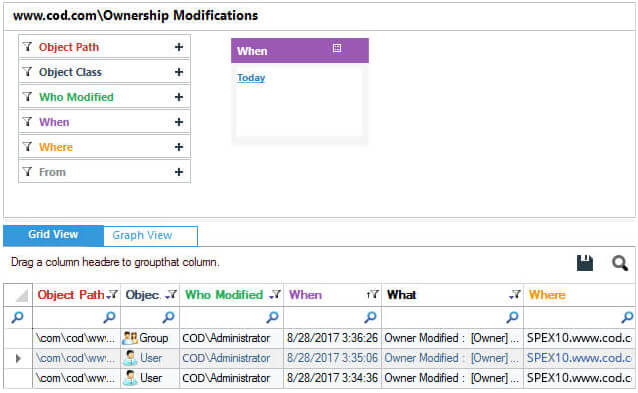This screenshot has width=638, height=393.
Task: Expand the Object Class filter with plus
Action: 179,72
